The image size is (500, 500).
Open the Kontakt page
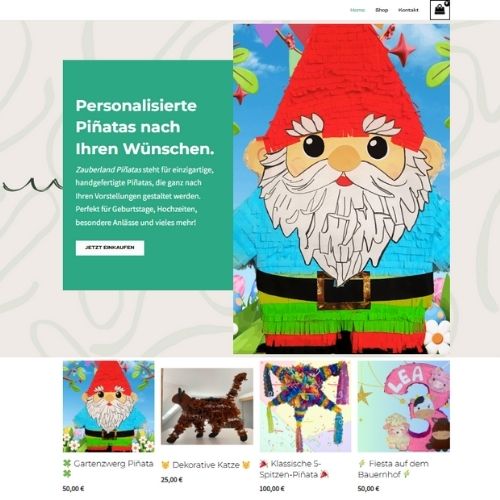click(408, 10)
